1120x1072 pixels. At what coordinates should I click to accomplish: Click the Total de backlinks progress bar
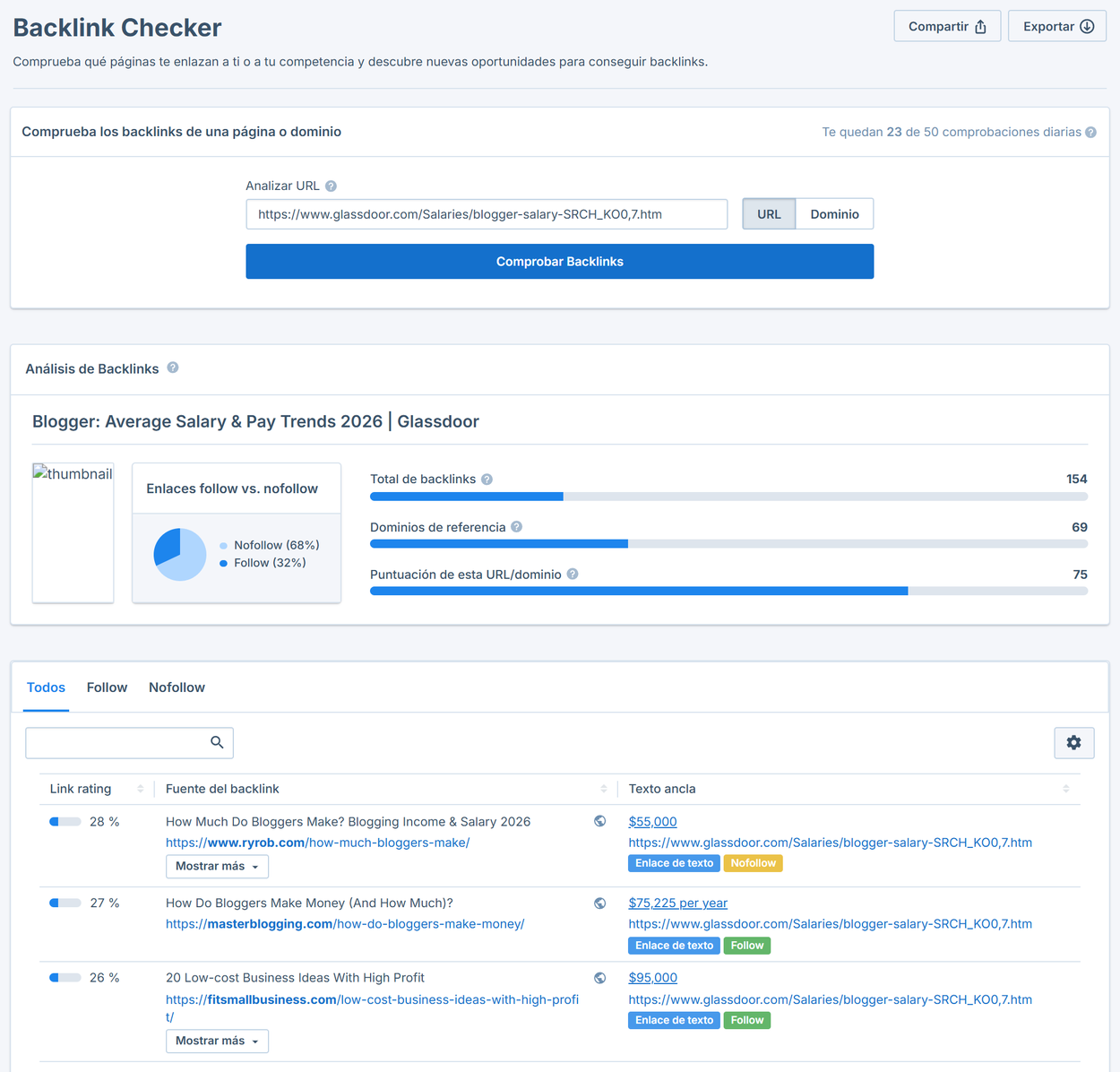[728, 497]
